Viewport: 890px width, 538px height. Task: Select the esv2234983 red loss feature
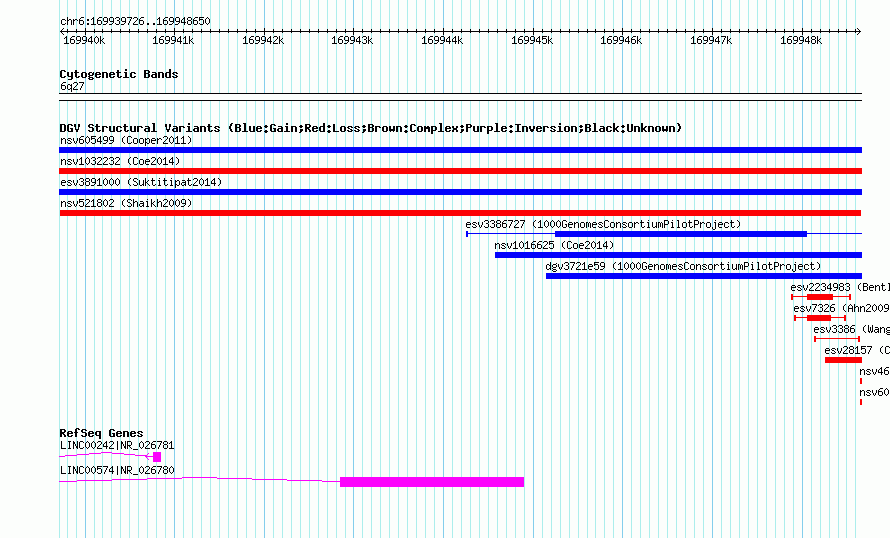821,297
